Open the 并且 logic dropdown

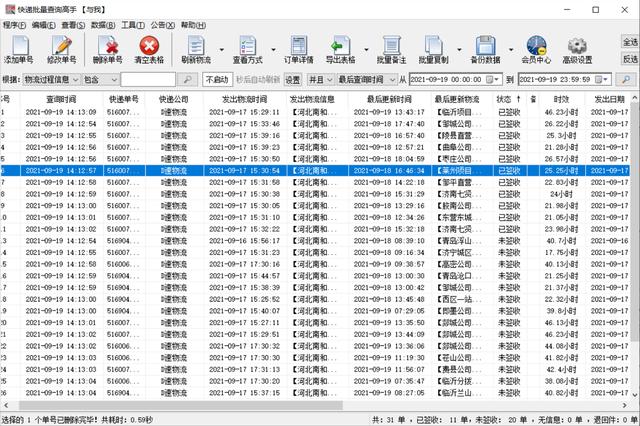[320, 79]
